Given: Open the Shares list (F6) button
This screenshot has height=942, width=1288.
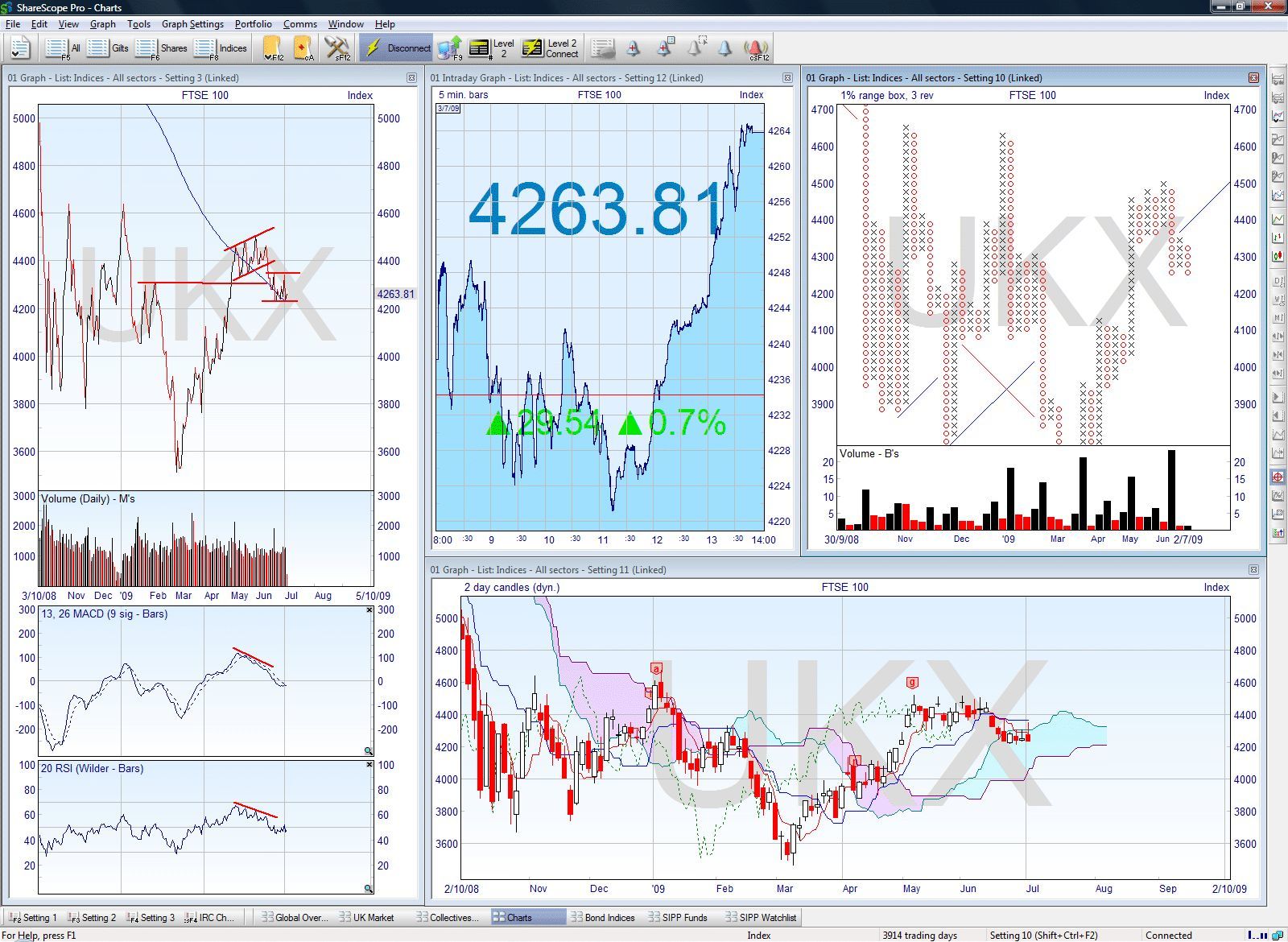Looking at the screenshot, I should (160, 48).
